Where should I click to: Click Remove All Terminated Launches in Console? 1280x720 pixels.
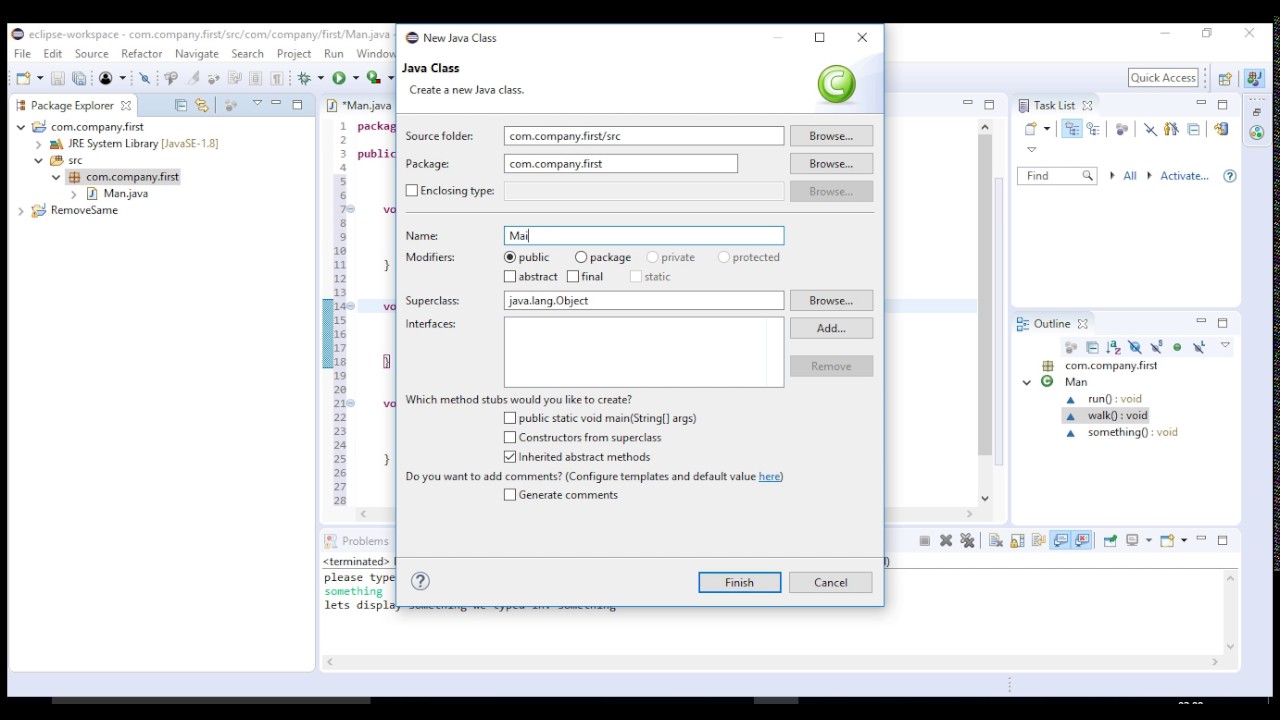[x=967, y=541]
